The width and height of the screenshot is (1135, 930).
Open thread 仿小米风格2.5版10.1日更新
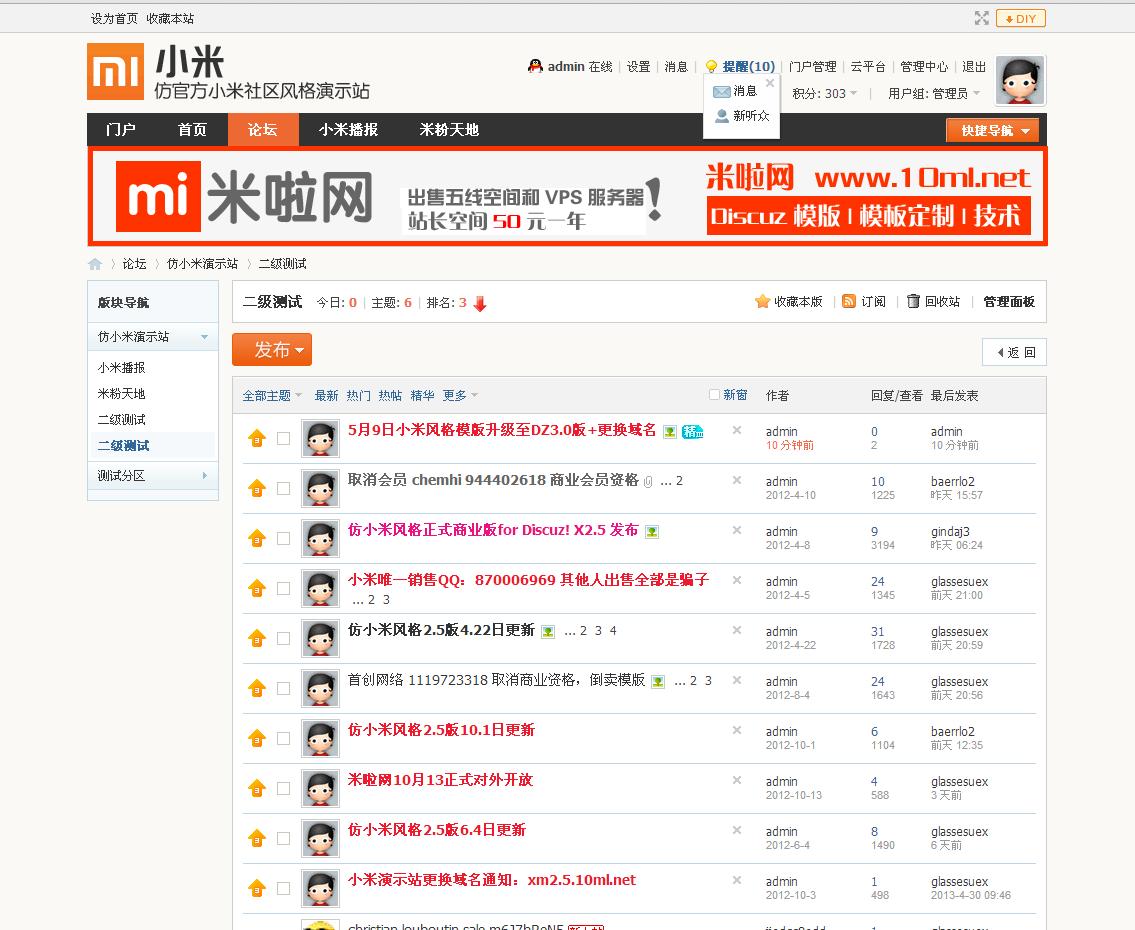point(441,730)
